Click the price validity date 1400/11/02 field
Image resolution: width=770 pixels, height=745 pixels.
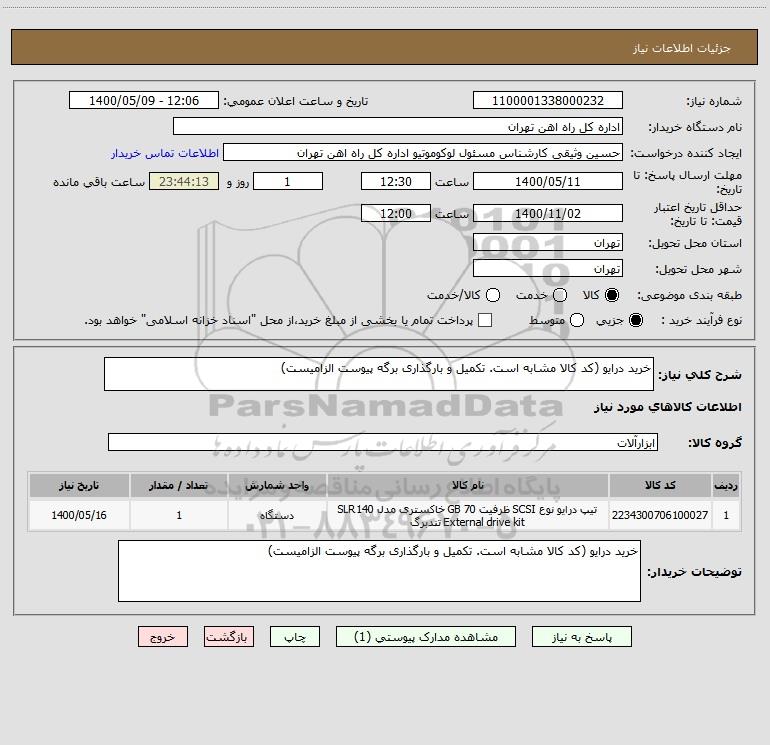point(548,213)
